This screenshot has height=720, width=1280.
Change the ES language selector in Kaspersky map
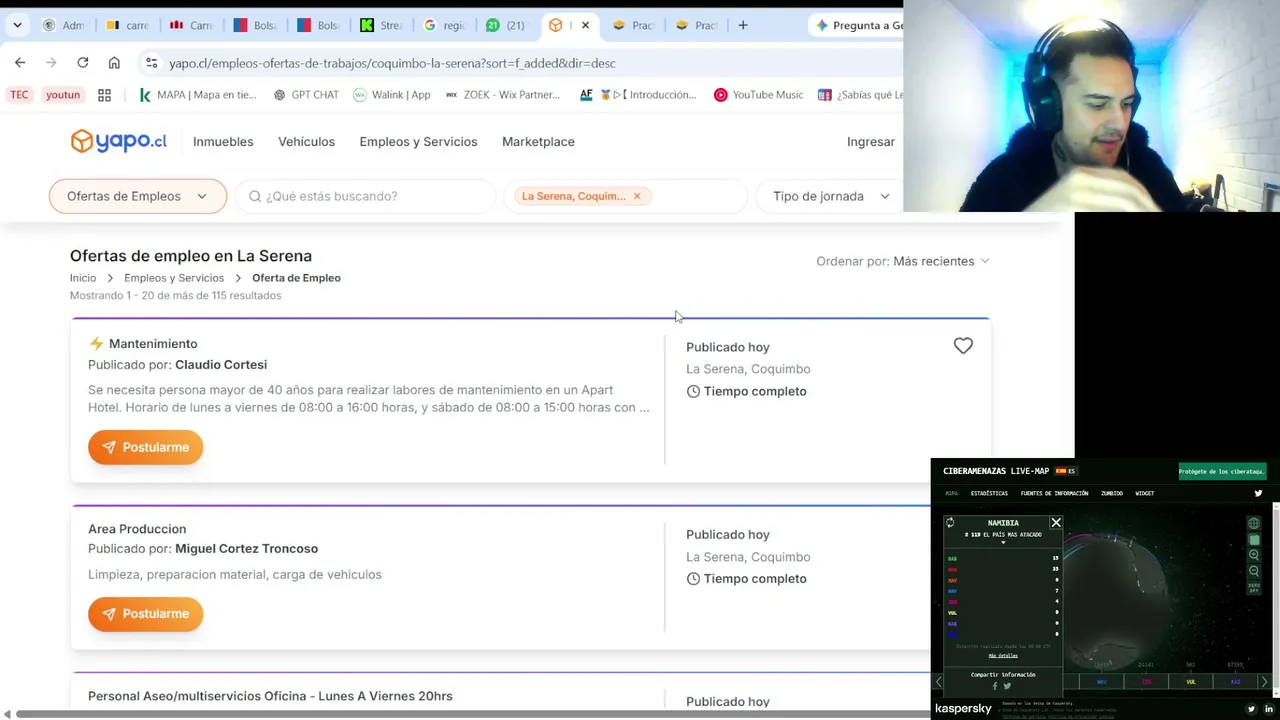(1066, 471)
